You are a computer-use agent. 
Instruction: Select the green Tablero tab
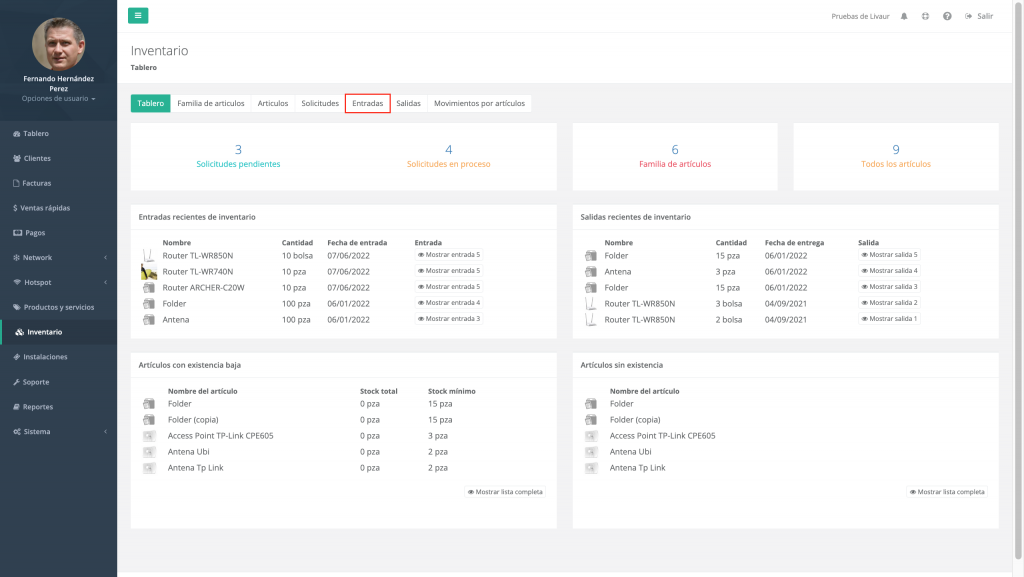point(150,103)
